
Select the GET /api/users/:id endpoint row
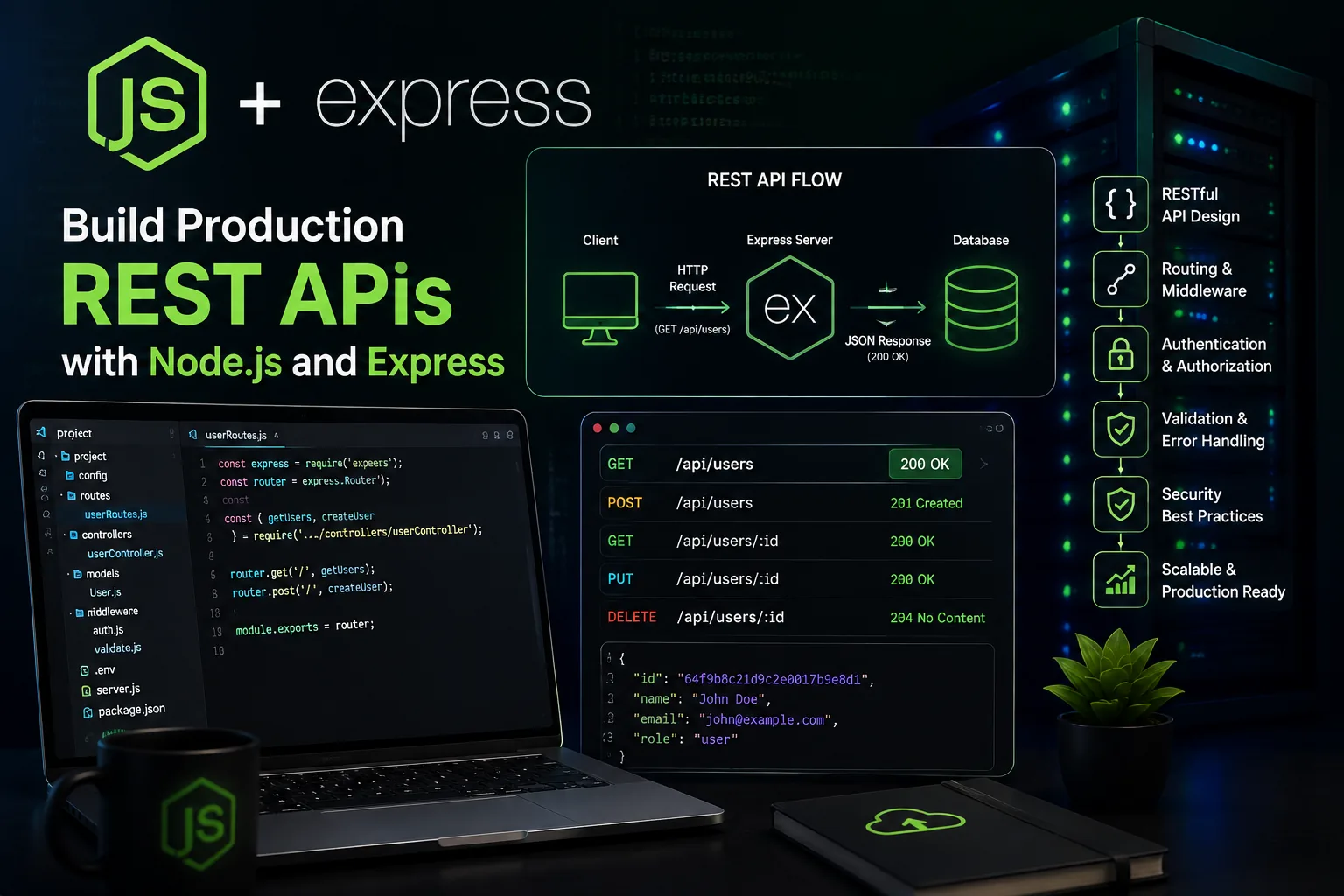[796, 541]
